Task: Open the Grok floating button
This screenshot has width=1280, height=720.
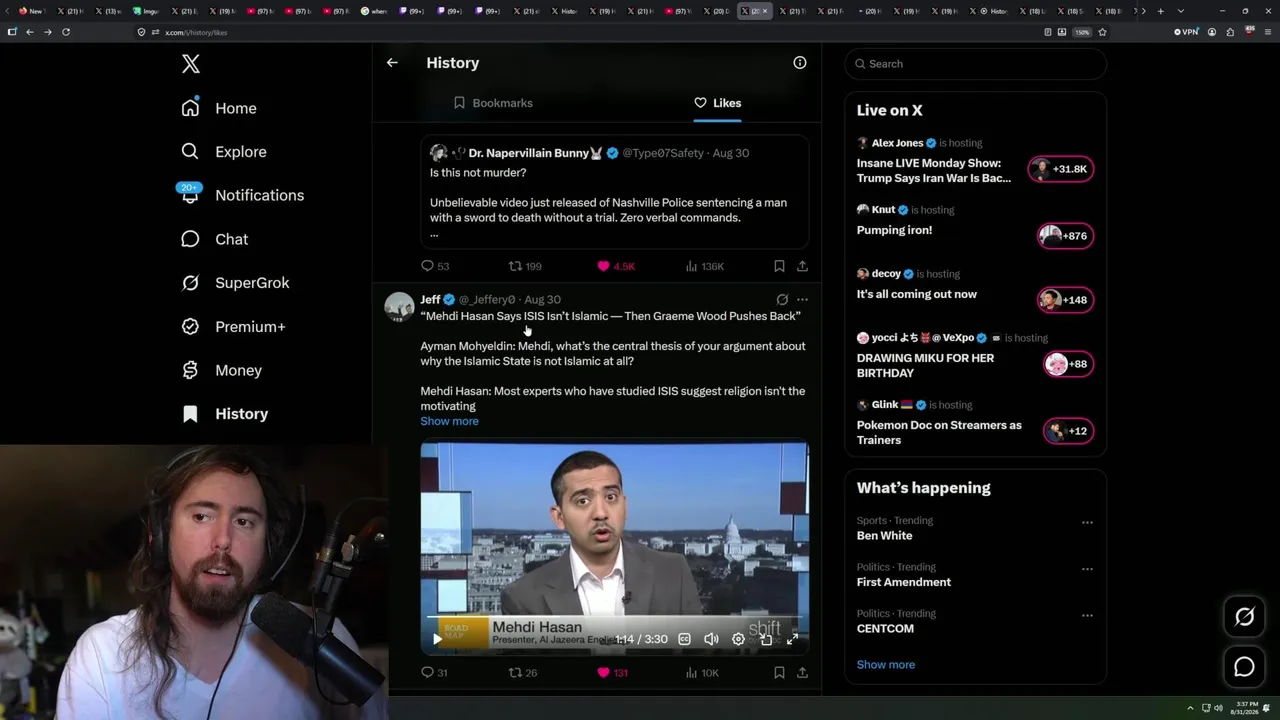Action: (1244, 617)
